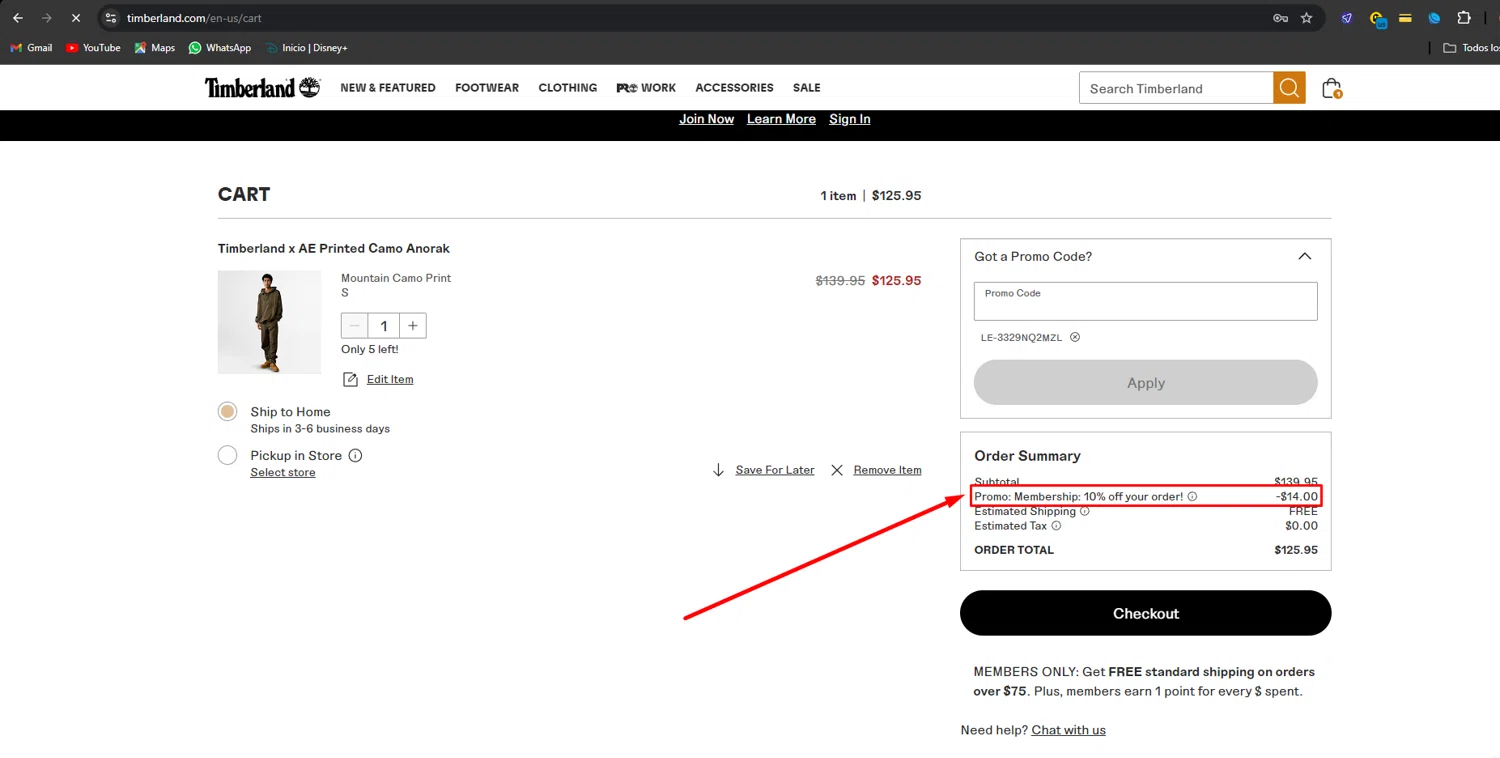This screenshot has width=1500, height=758.
Task: Click the black Checkout button
Action: click(x=1146, y=613)
